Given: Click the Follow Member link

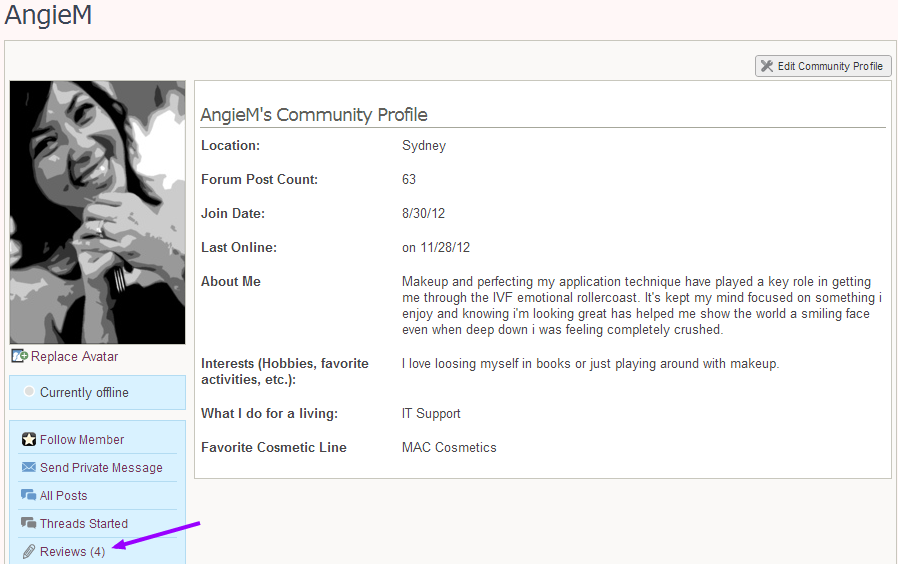Looking at the screenshot, I should [82, 440].
